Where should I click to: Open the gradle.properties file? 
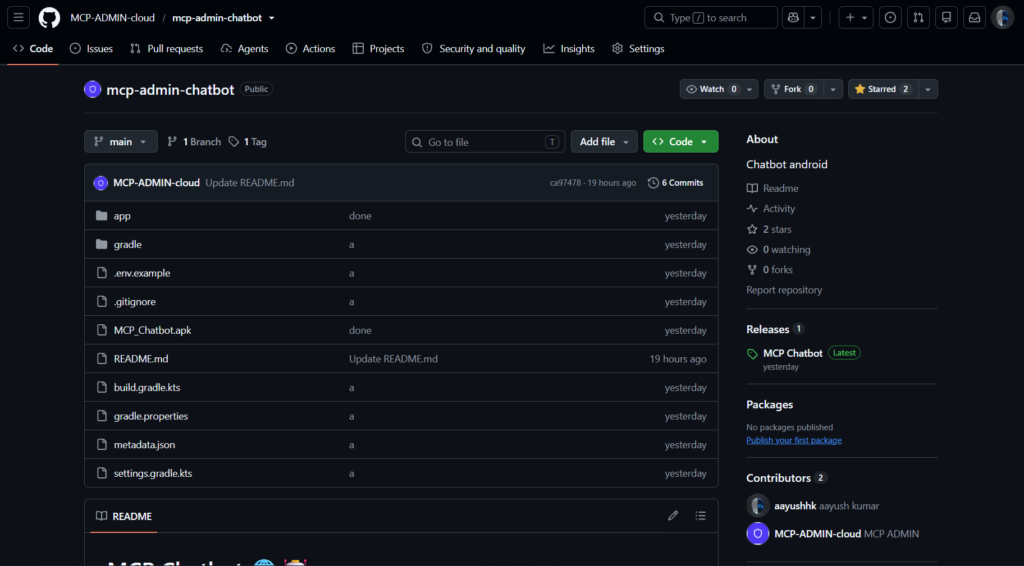coord(151,416)
